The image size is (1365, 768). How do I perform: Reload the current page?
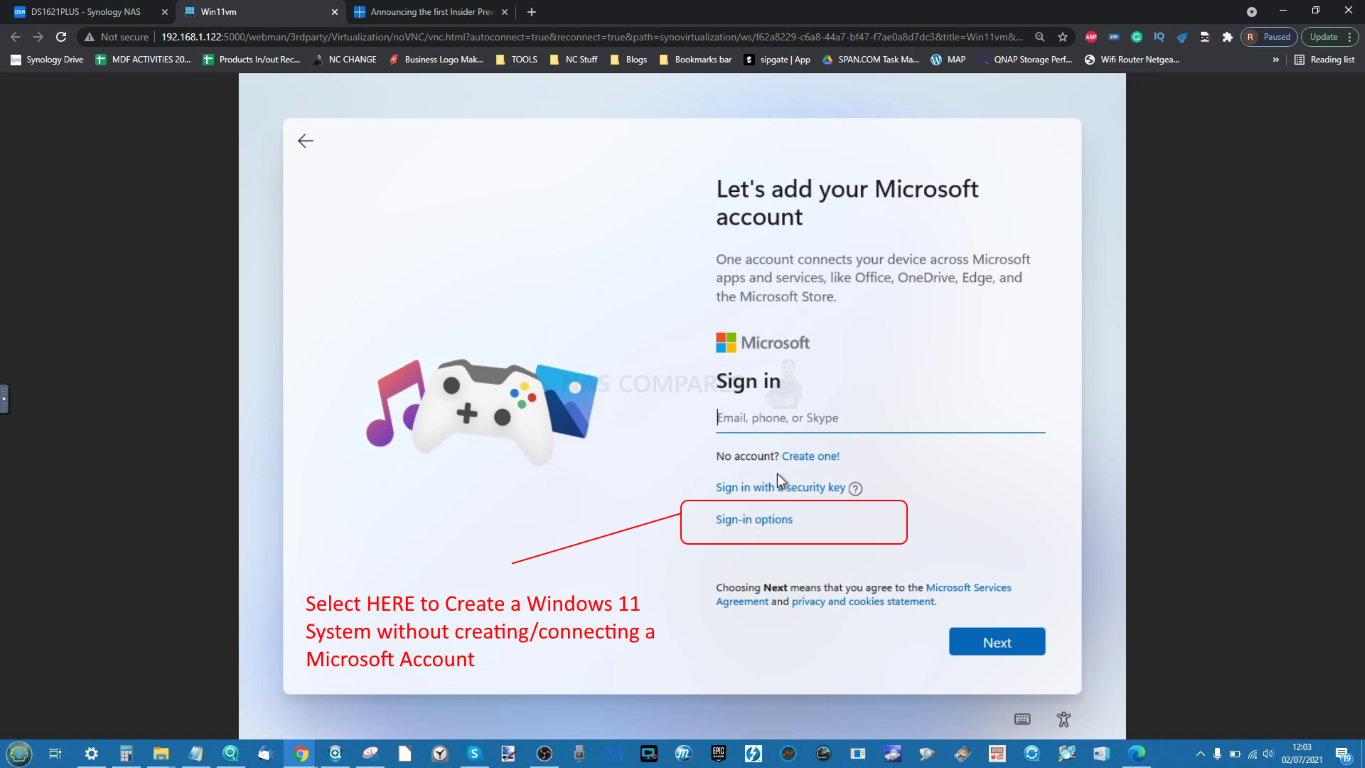click(x=61, y=37)
